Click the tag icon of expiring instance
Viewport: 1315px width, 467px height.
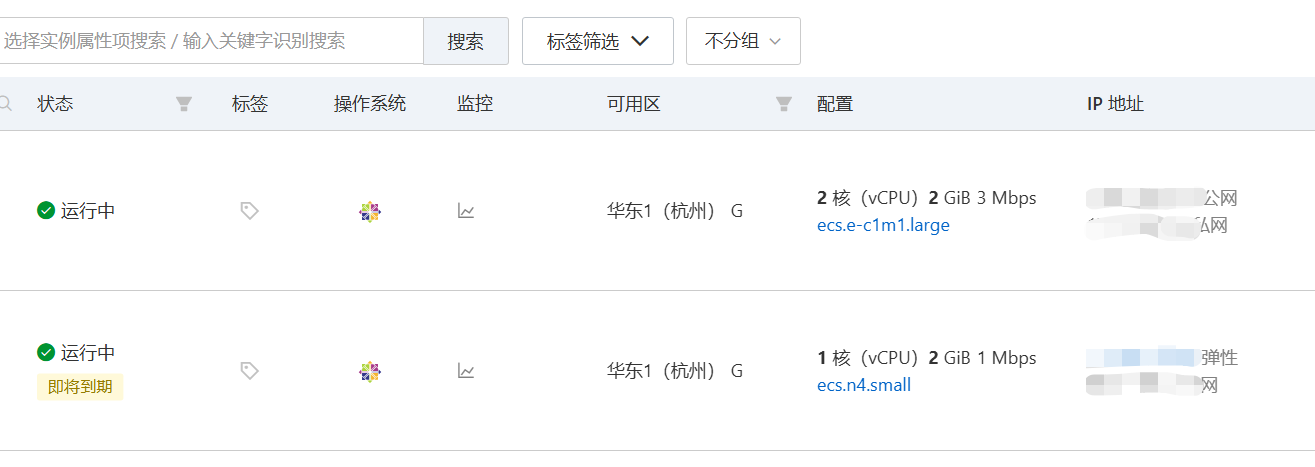tap(250, 371)
